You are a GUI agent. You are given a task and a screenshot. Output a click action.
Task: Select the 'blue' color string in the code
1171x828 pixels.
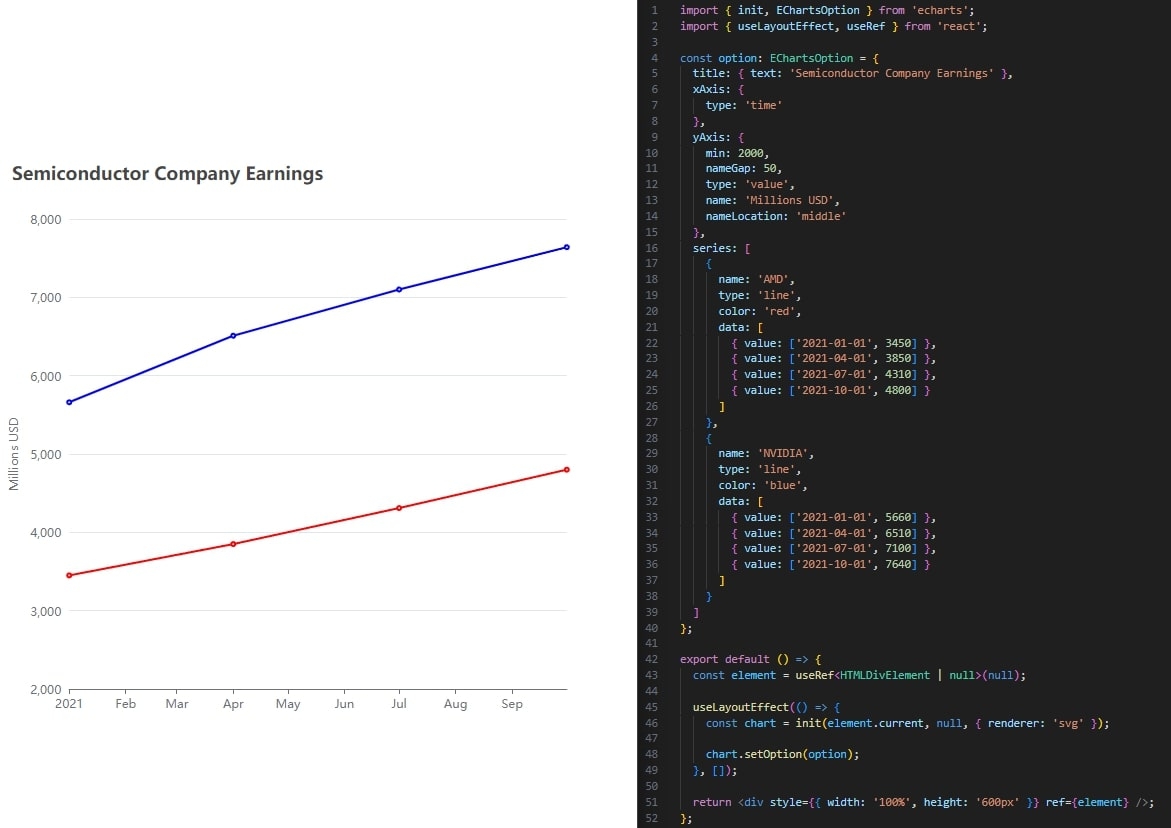point(781,485)
